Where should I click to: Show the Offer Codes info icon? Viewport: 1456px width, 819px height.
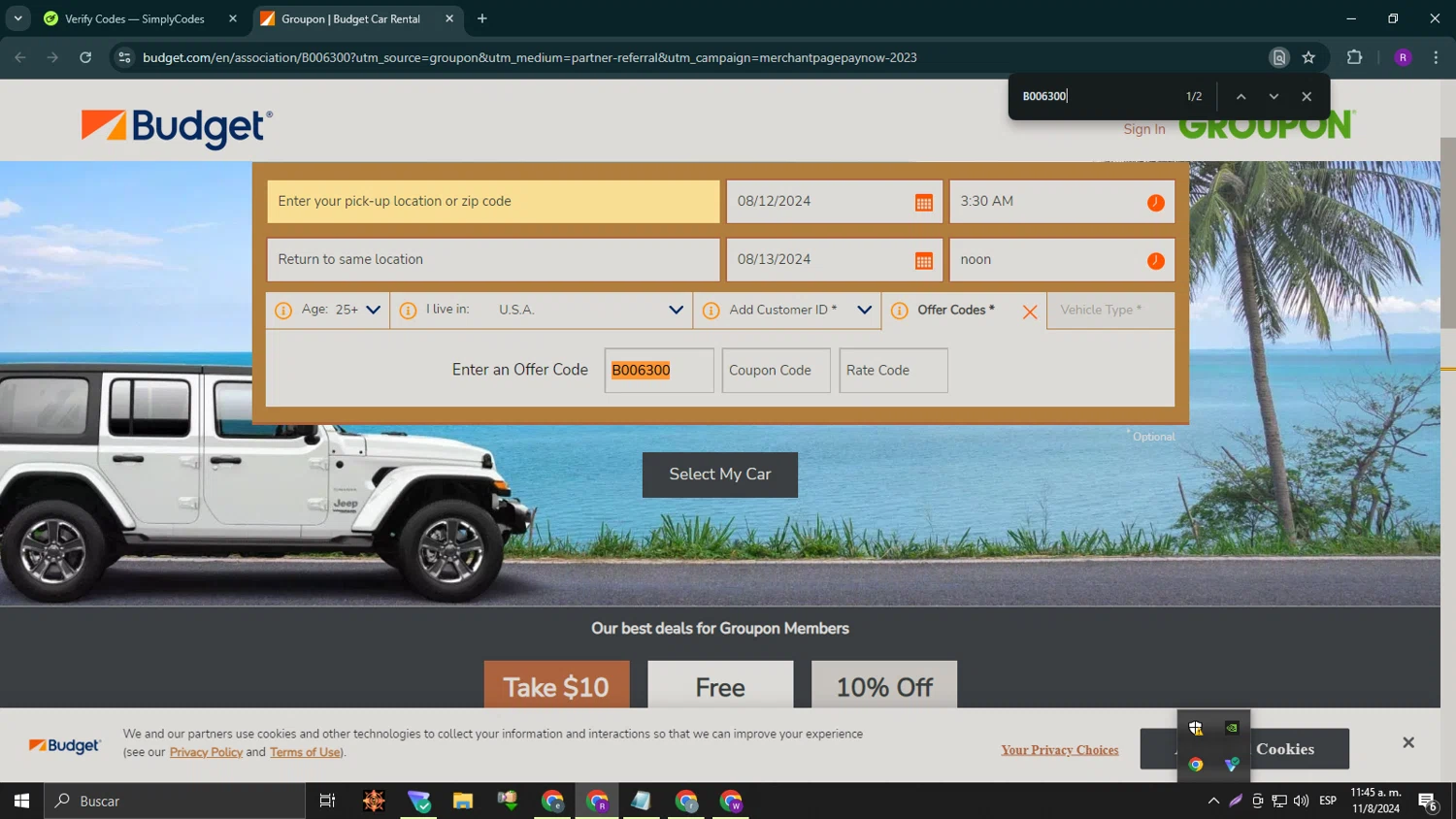(x=899, y=311)
